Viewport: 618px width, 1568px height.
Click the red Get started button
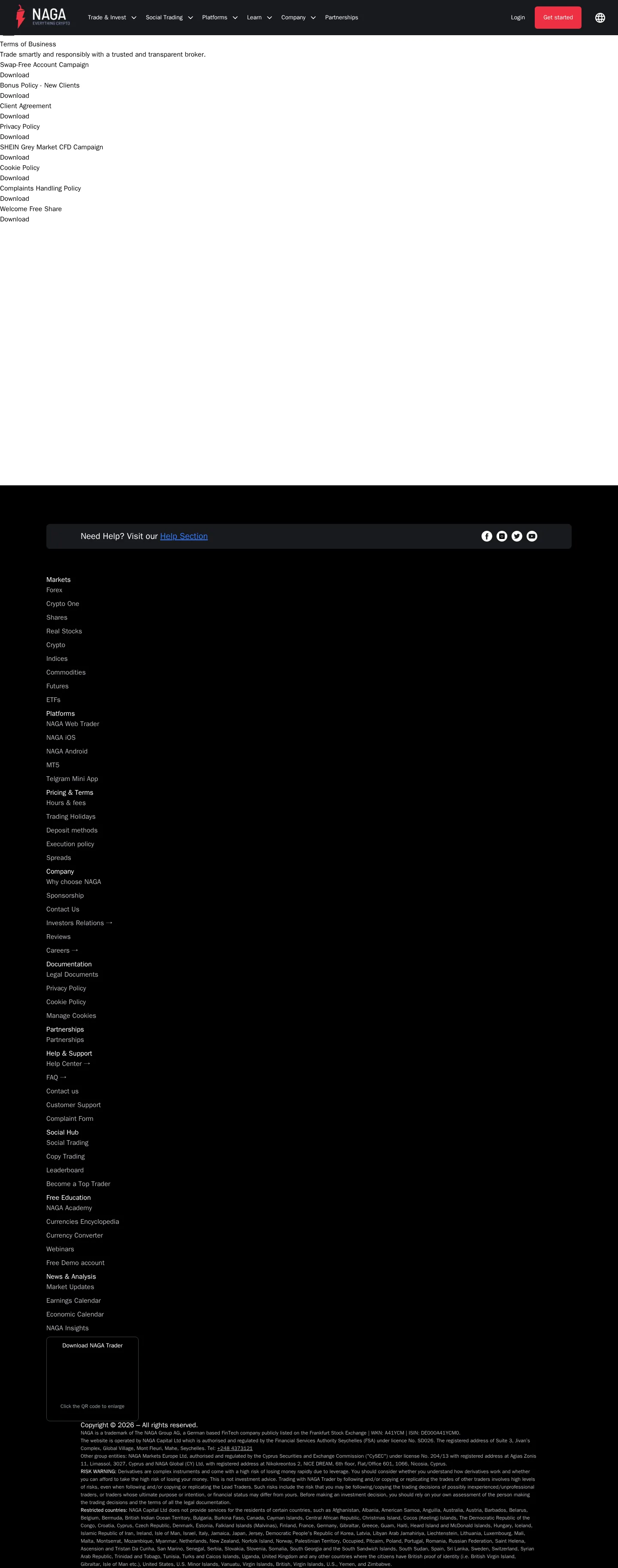click(x=558, y=18)
